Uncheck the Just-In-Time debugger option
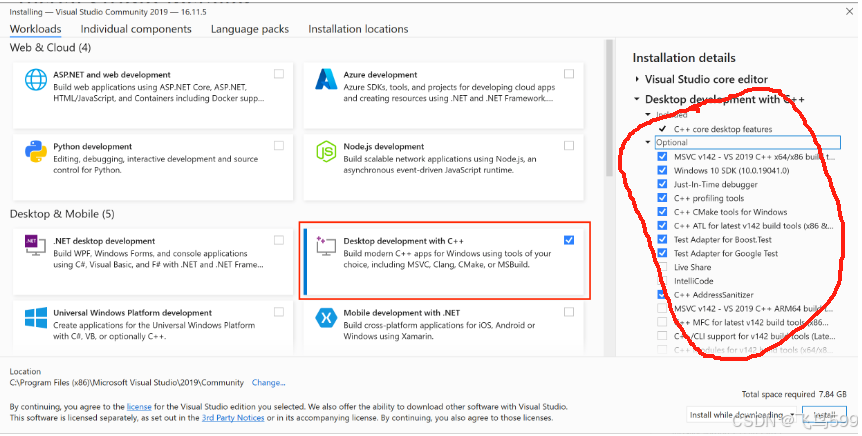This screenshot has width=862, height=436. (x=662, y=184)
